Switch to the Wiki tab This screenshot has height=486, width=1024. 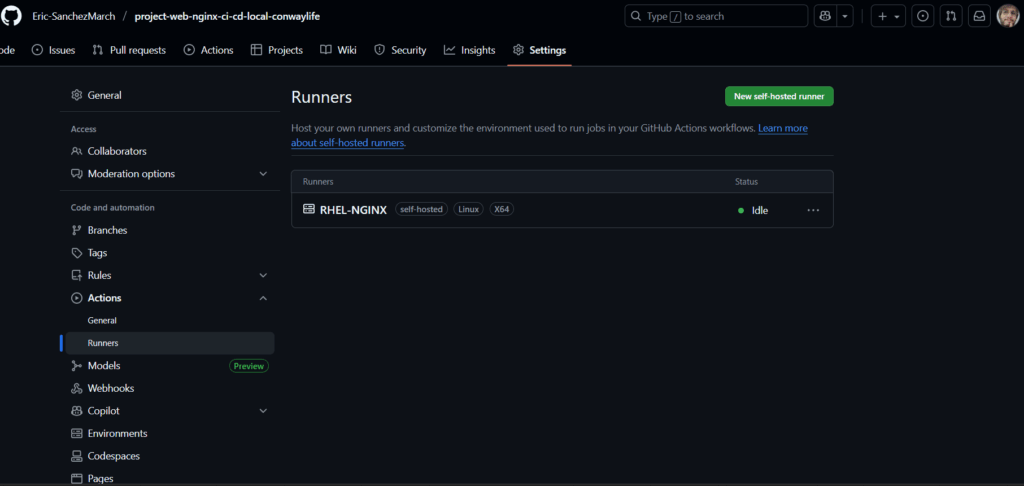(338, 50)
